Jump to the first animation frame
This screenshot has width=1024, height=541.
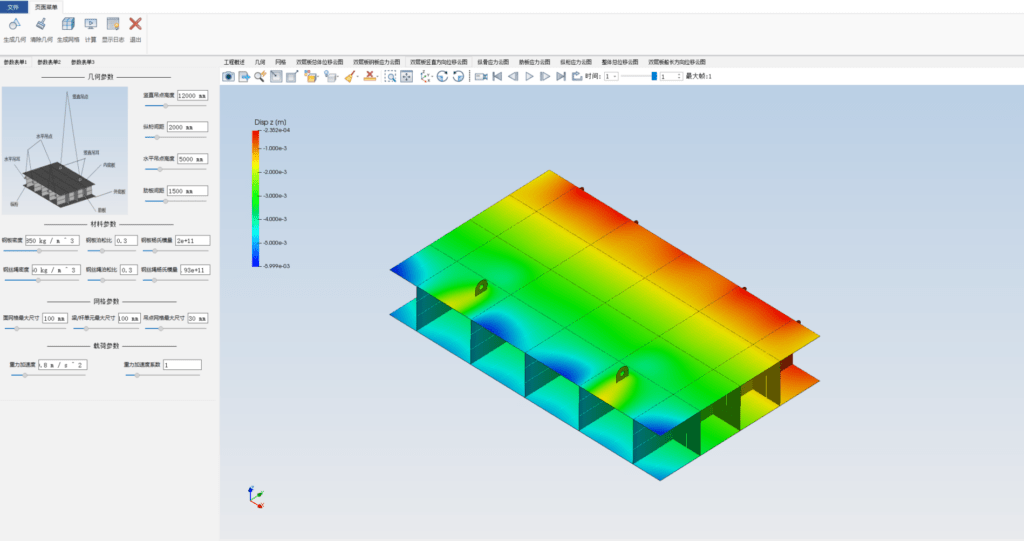click(496, 76)
